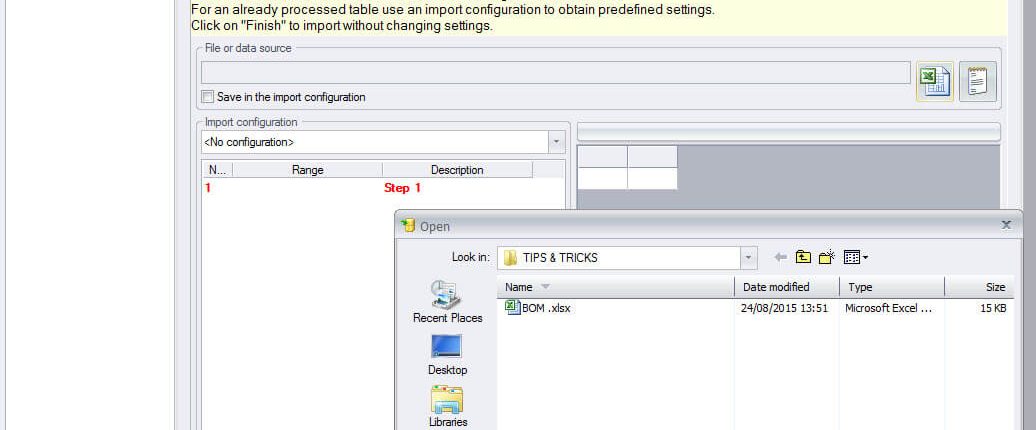The height and width of the screenshot is (430, 1036).
Task: Click the text file source notepad icon
Action: pyautogui.click(x=978, y=82)
